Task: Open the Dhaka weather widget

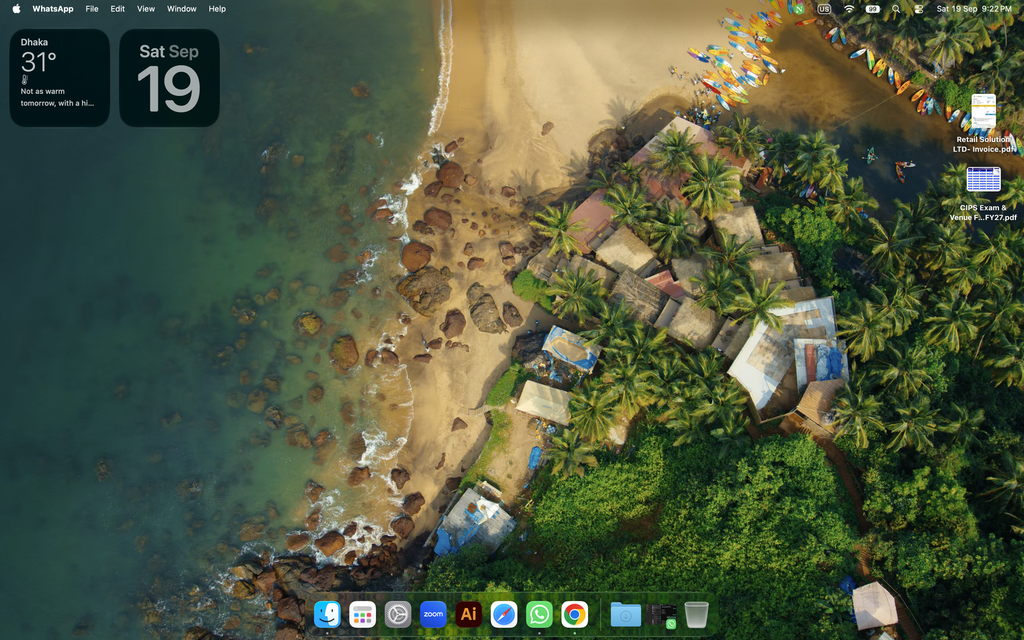Action: click(x=59, y=78)
